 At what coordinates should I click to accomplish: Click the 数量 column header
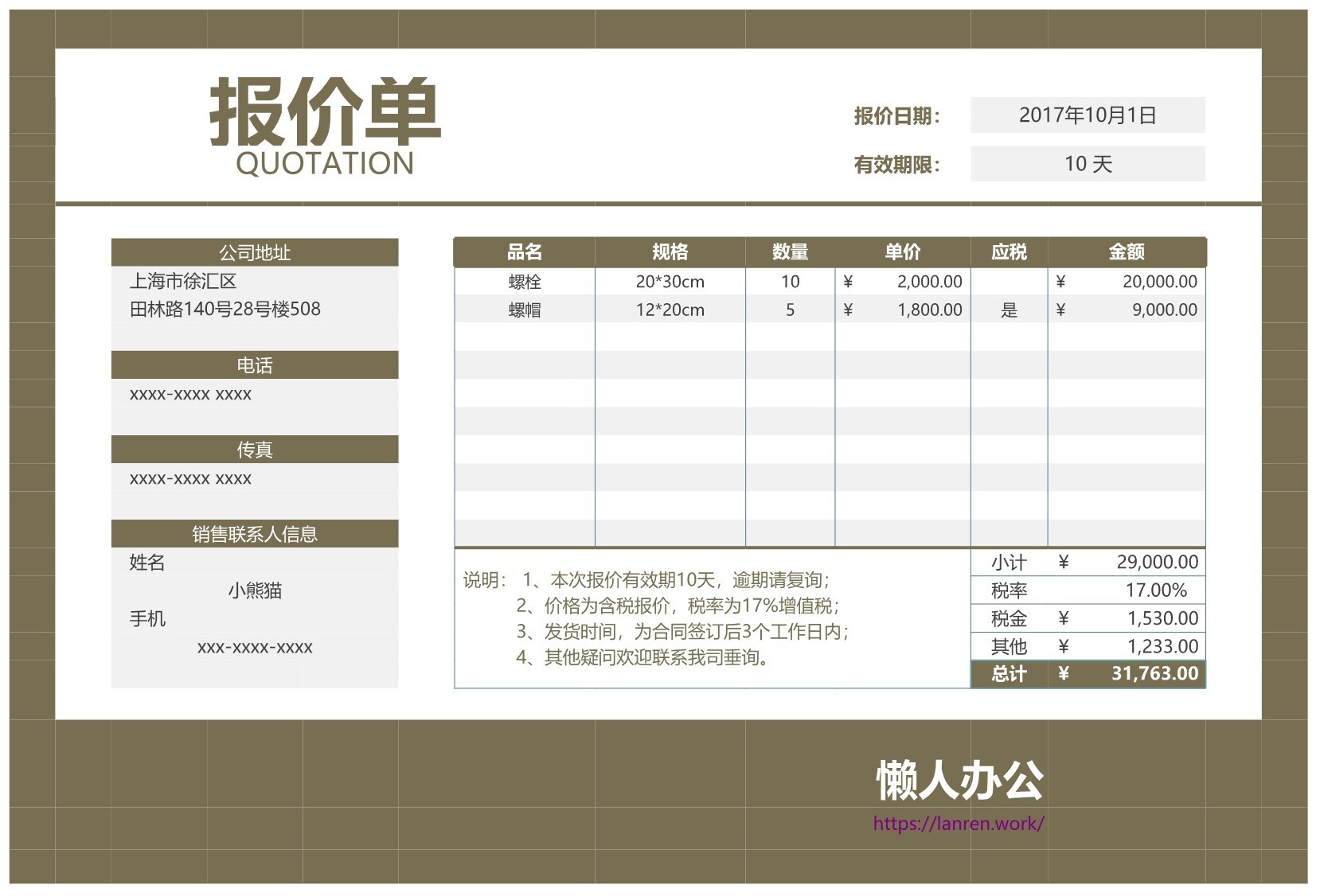[x=790, y=252]
